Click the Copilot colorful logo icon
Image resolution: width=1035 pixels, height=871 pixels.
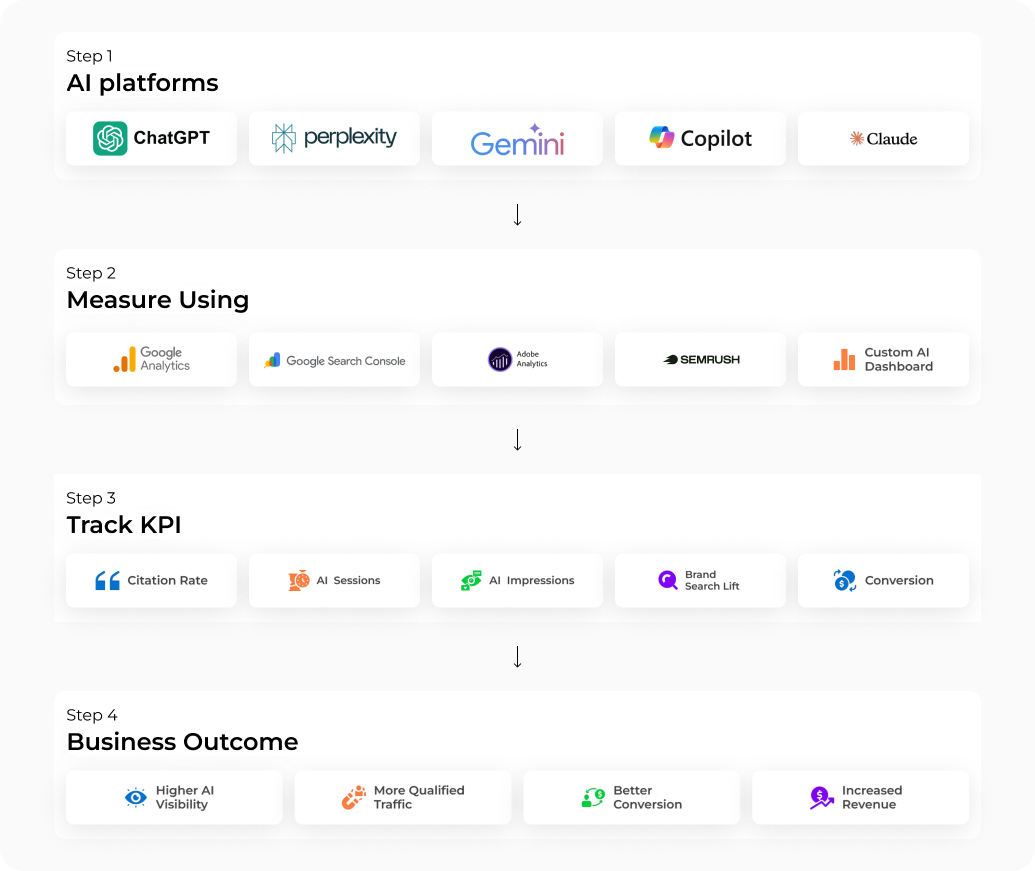pos(661,137)
